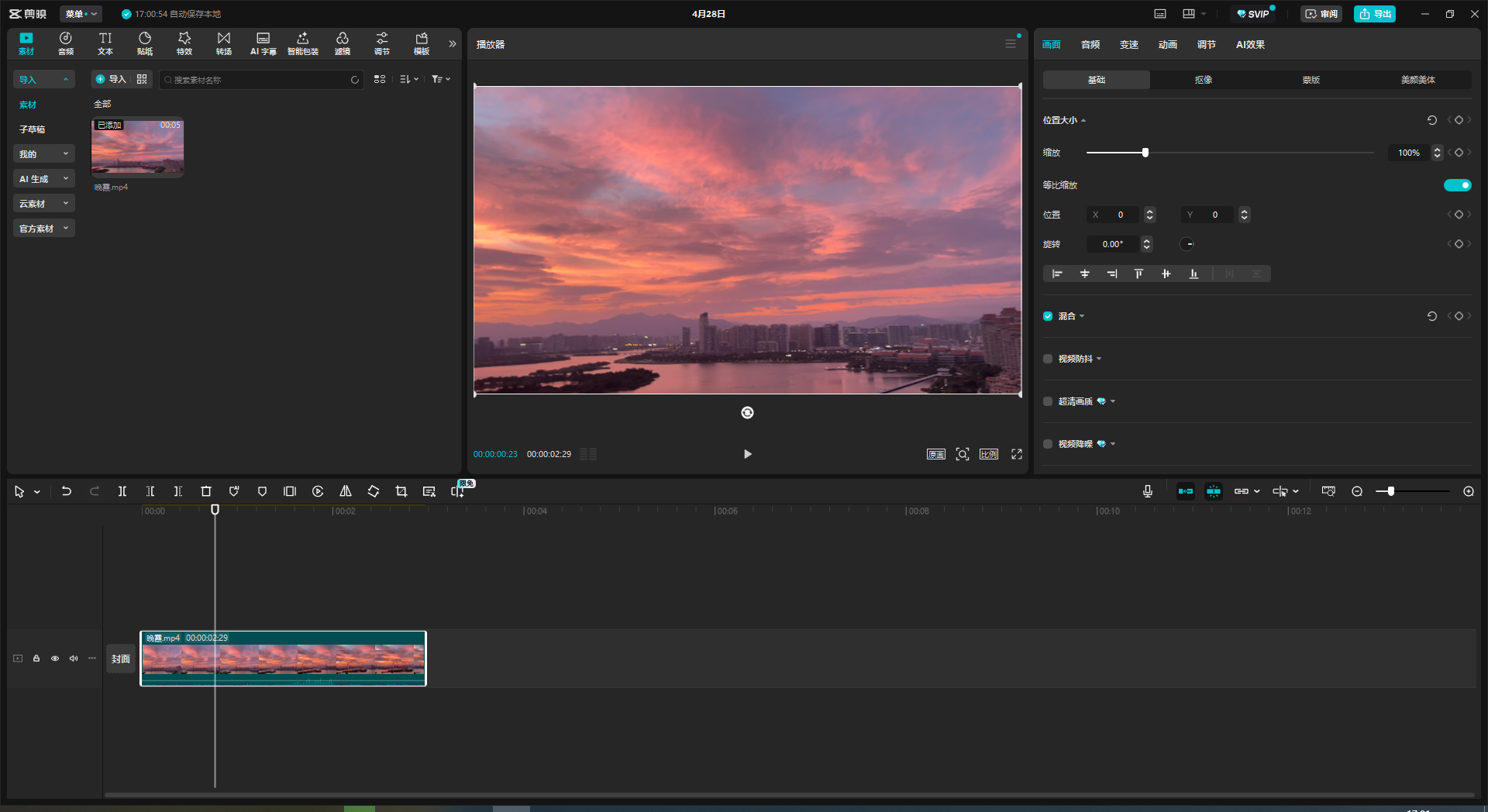Image resolution: width=1488 pixels, height=812 pixels.
Task: Switch to the 变速 (Speed) tab
Action: click(x=1129, y=45)
